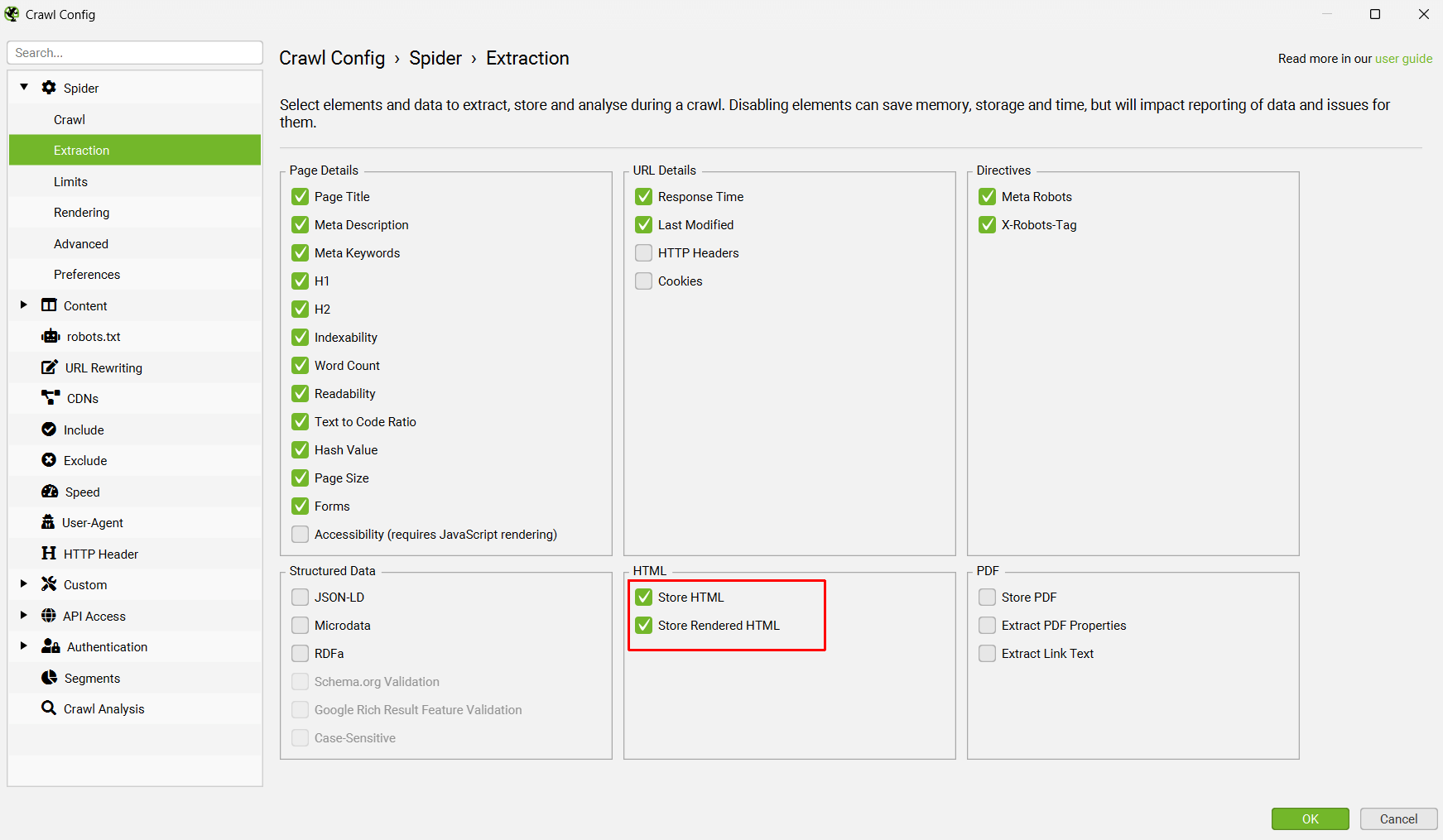Open the Rendering settings page
This screenshot has width=1443, height=840.
[81, 213]
